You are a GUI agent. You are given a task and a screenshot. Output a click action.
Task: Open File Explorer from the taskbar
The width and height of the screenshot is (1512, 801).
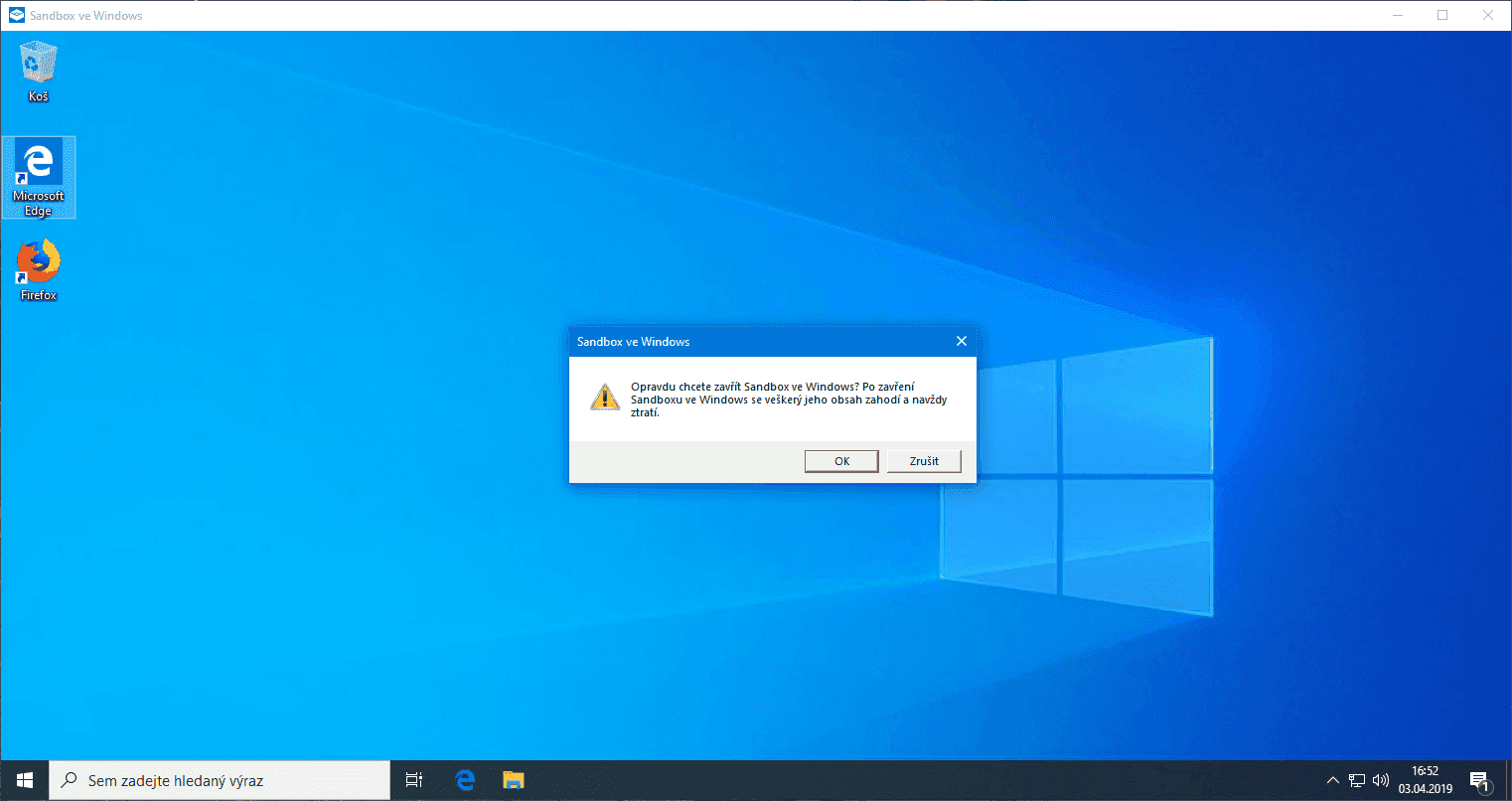[x=513, y=780]
